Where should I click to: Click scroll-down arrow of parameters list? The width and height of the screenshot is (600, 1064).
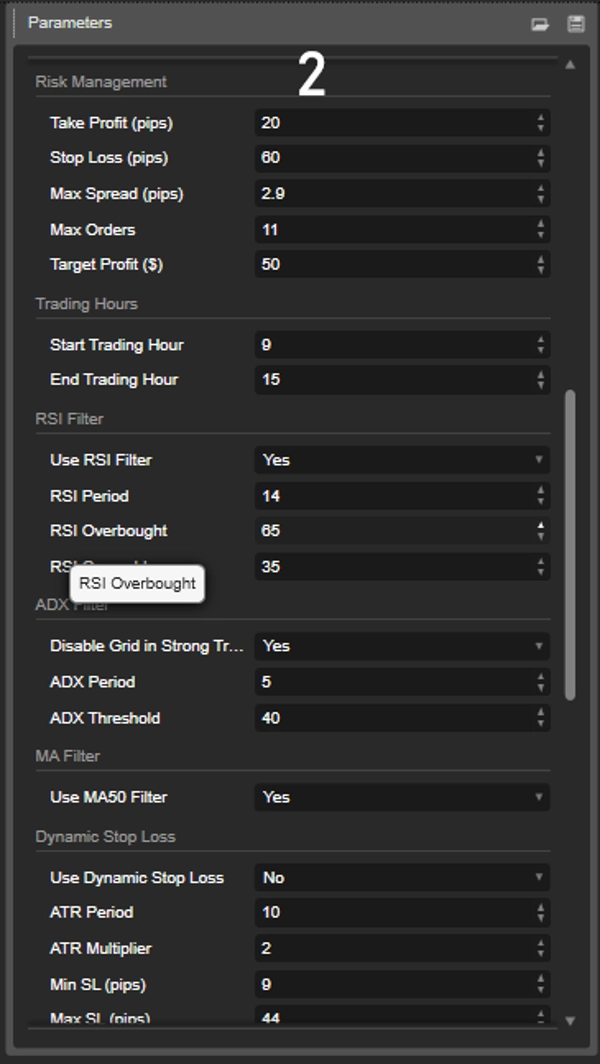point(570,1021)
